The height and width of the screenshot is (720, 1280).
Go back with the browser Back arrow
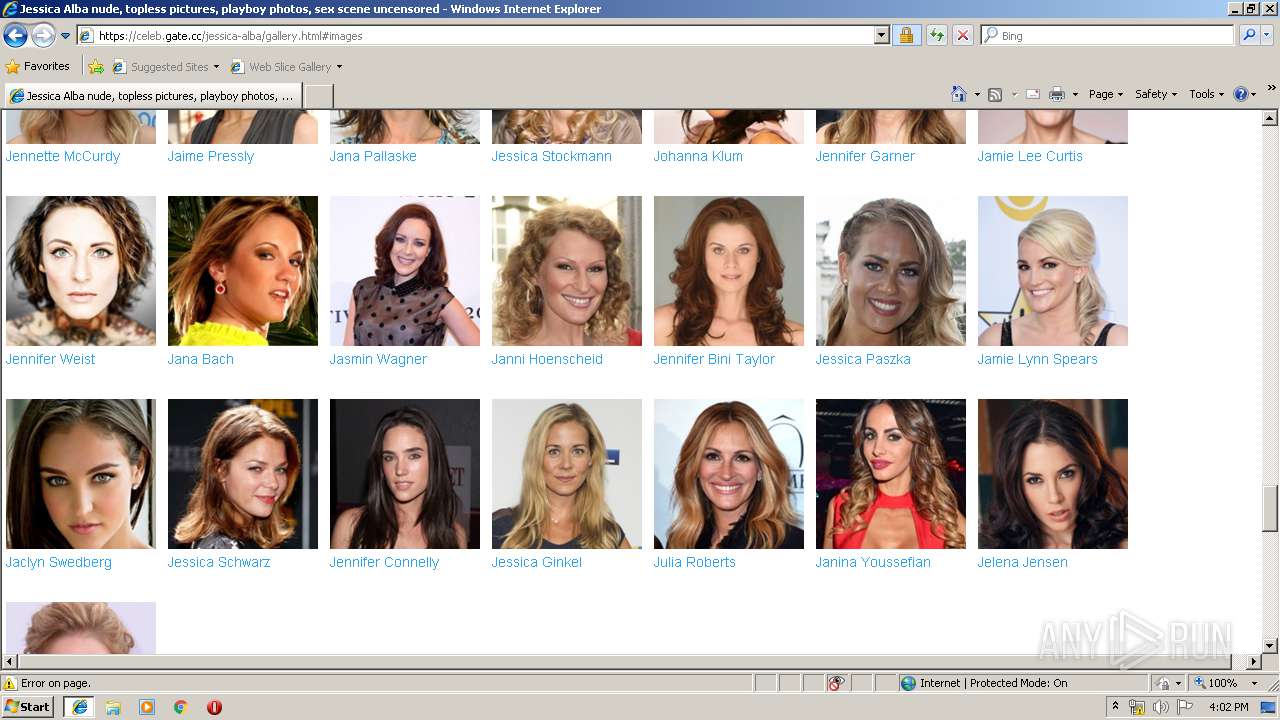pos(15,36)
